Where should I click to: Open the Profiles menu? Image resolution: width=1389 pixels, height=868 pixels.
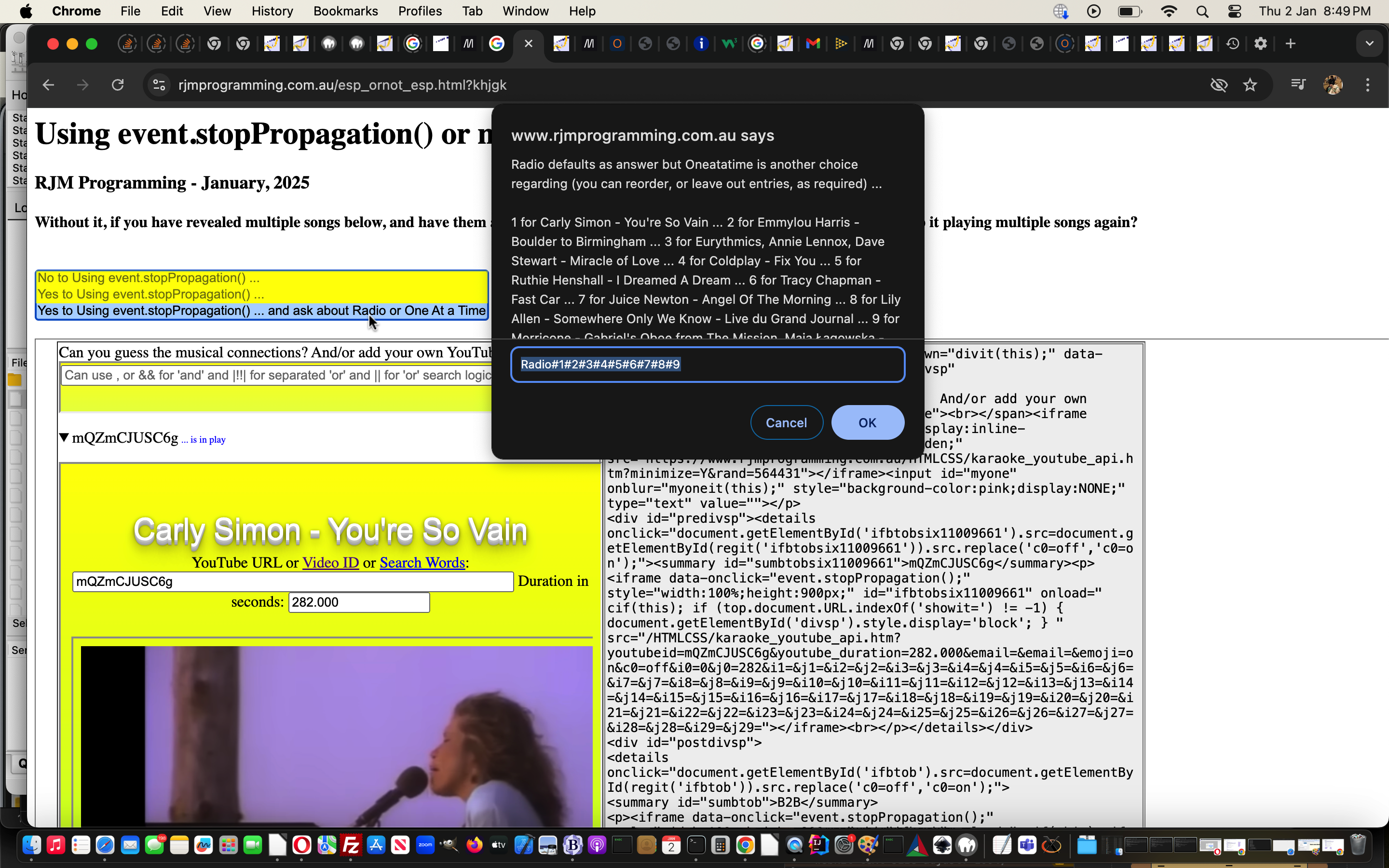tap(420, 11)
